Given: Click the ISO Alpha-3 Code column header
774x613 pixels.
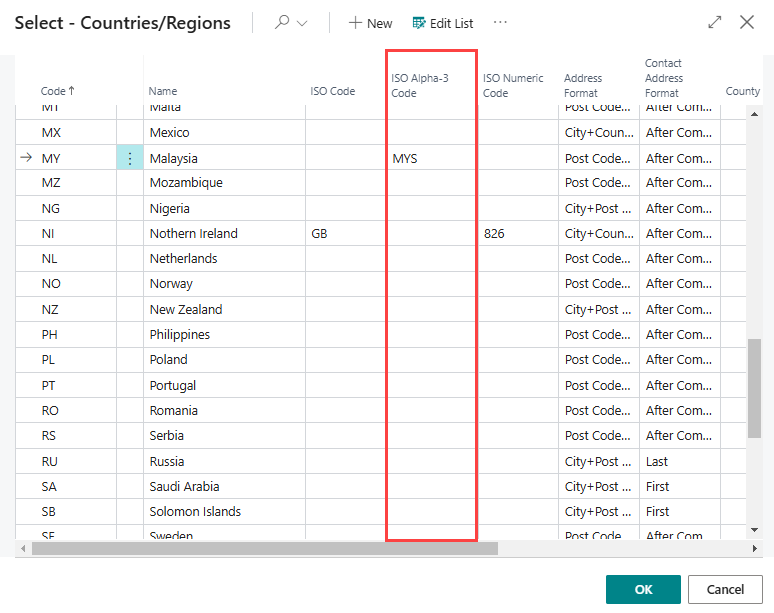Looking at the screenshot, I should pos(418,85).
